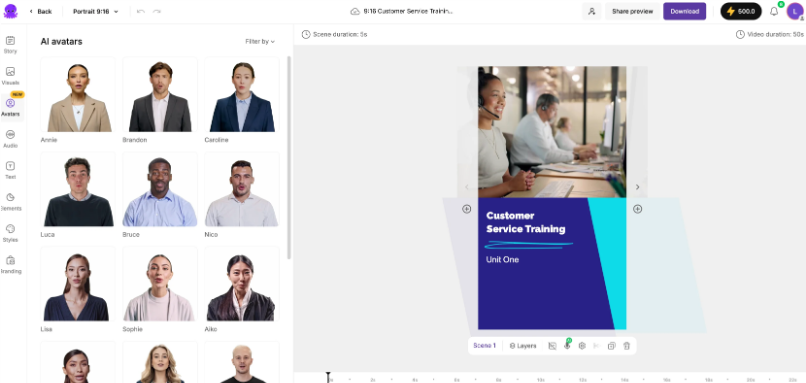This screenshot has width=806, height=383.
Task: Click the purple Download button
Action: 684,11
